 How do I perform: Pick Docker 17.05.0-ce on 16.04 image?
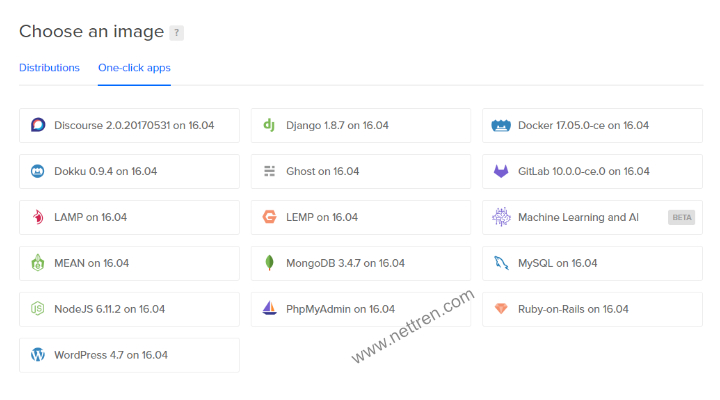tap(592, 125)
